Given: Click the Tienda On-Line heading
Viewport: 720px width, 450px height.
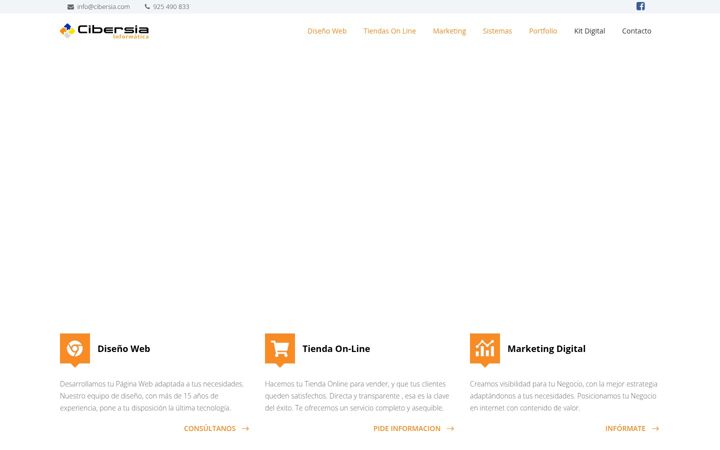Looking at the screenshot, I should (336, 349).
